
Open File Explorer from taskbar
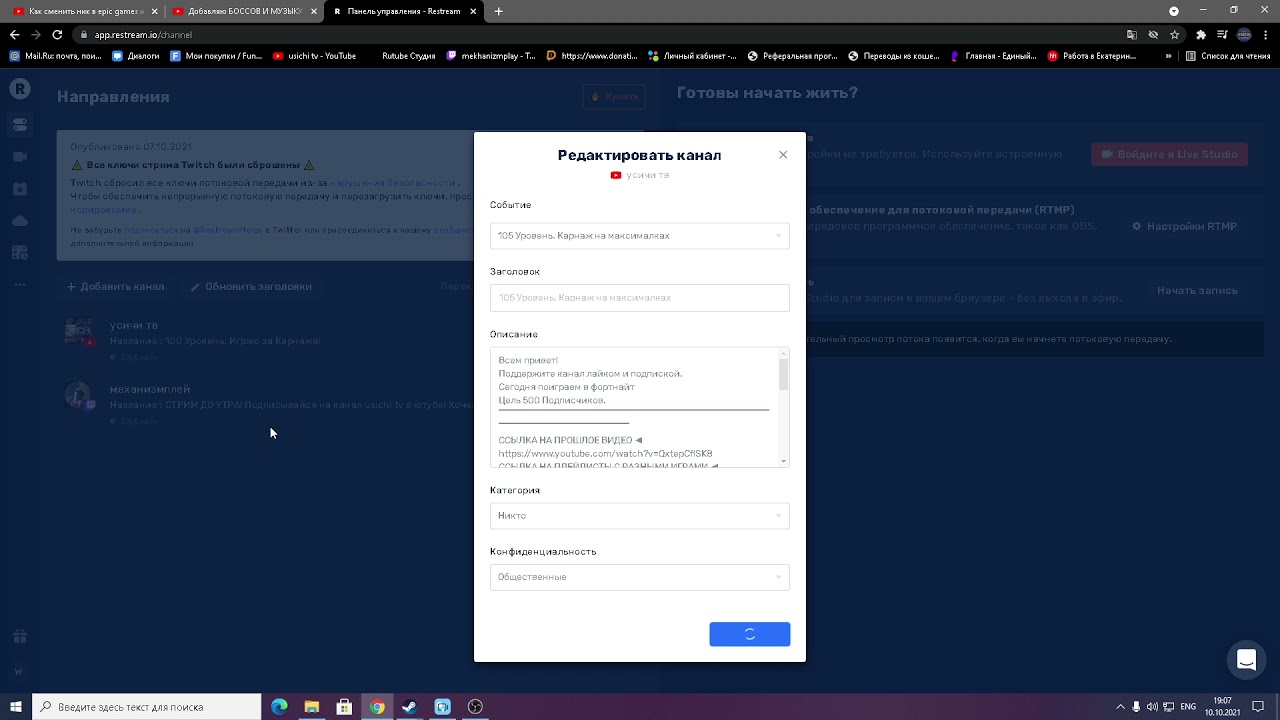(x=312, y=707)
